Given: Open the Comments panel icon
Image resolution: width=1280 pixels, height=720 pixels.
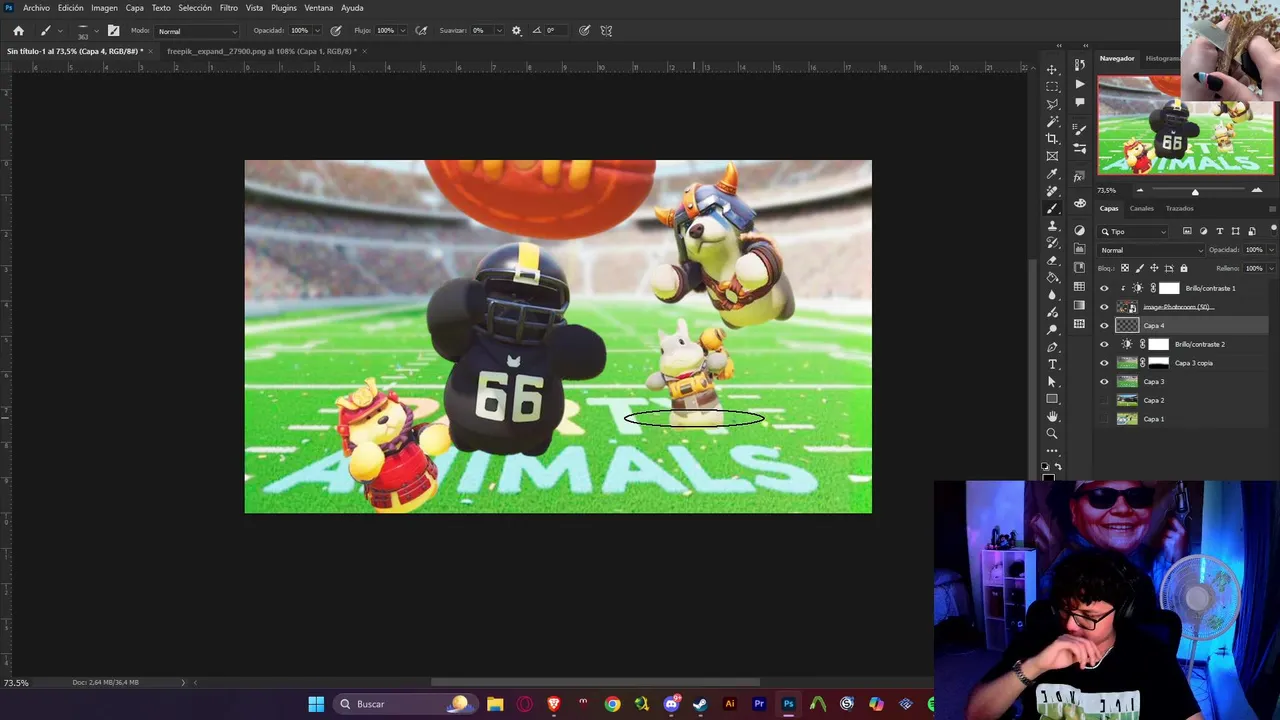Looking at the screenshot, I should [x=1079, y=102].
